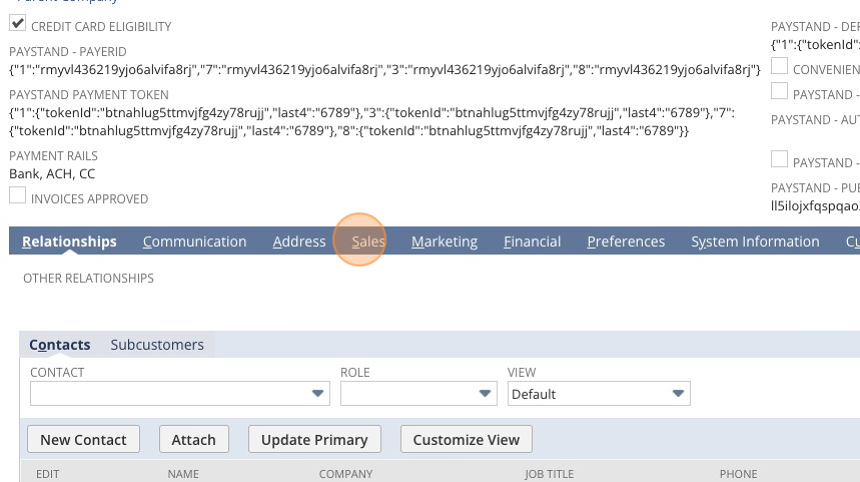Click the Job Title column header
The image size is (860, 482).
(x=548, y=474)
